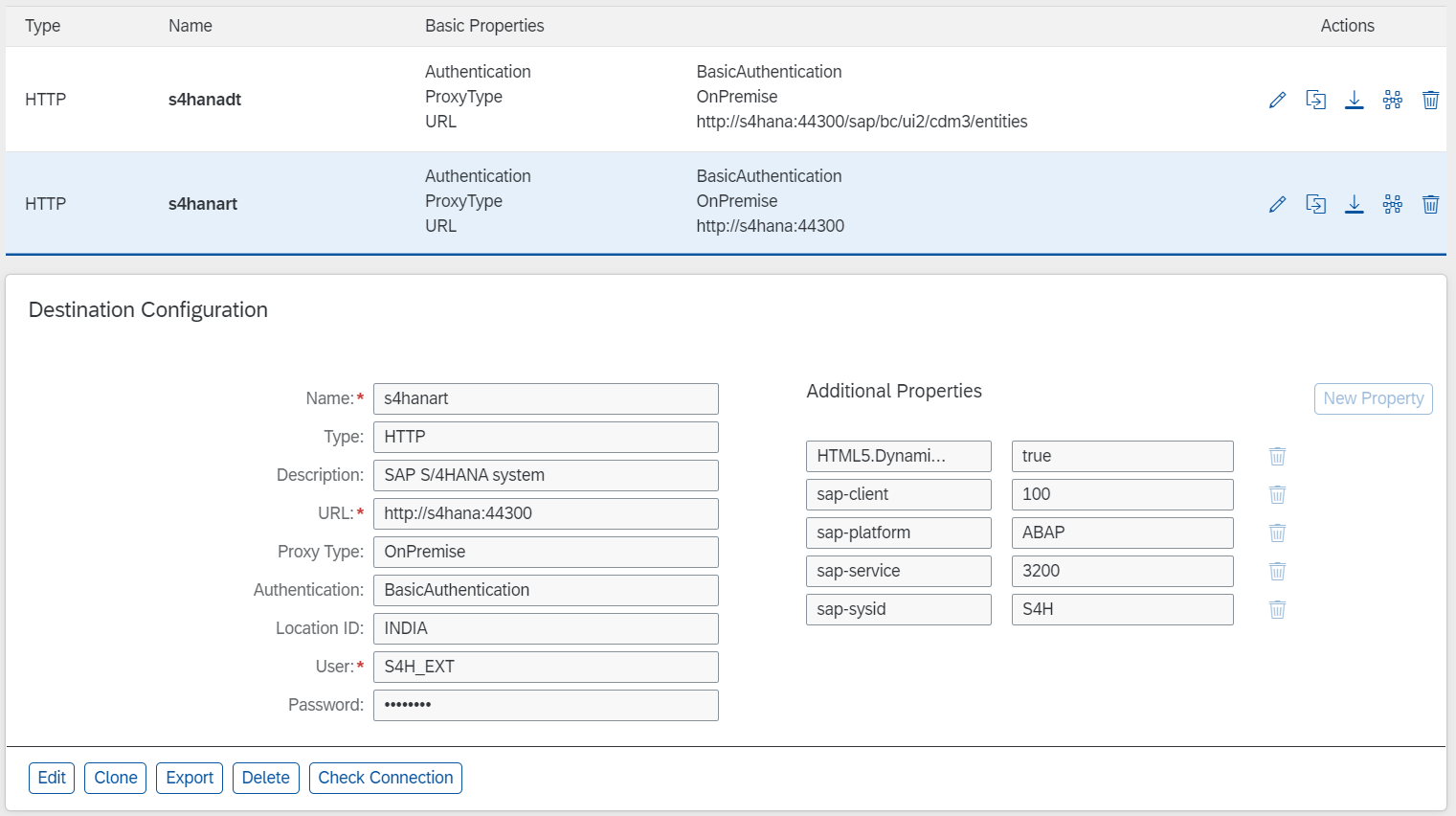Open the Proxy Type field showing OnPremise
Viewport: 1456px width, 816px height.
(x=545, y=552)
